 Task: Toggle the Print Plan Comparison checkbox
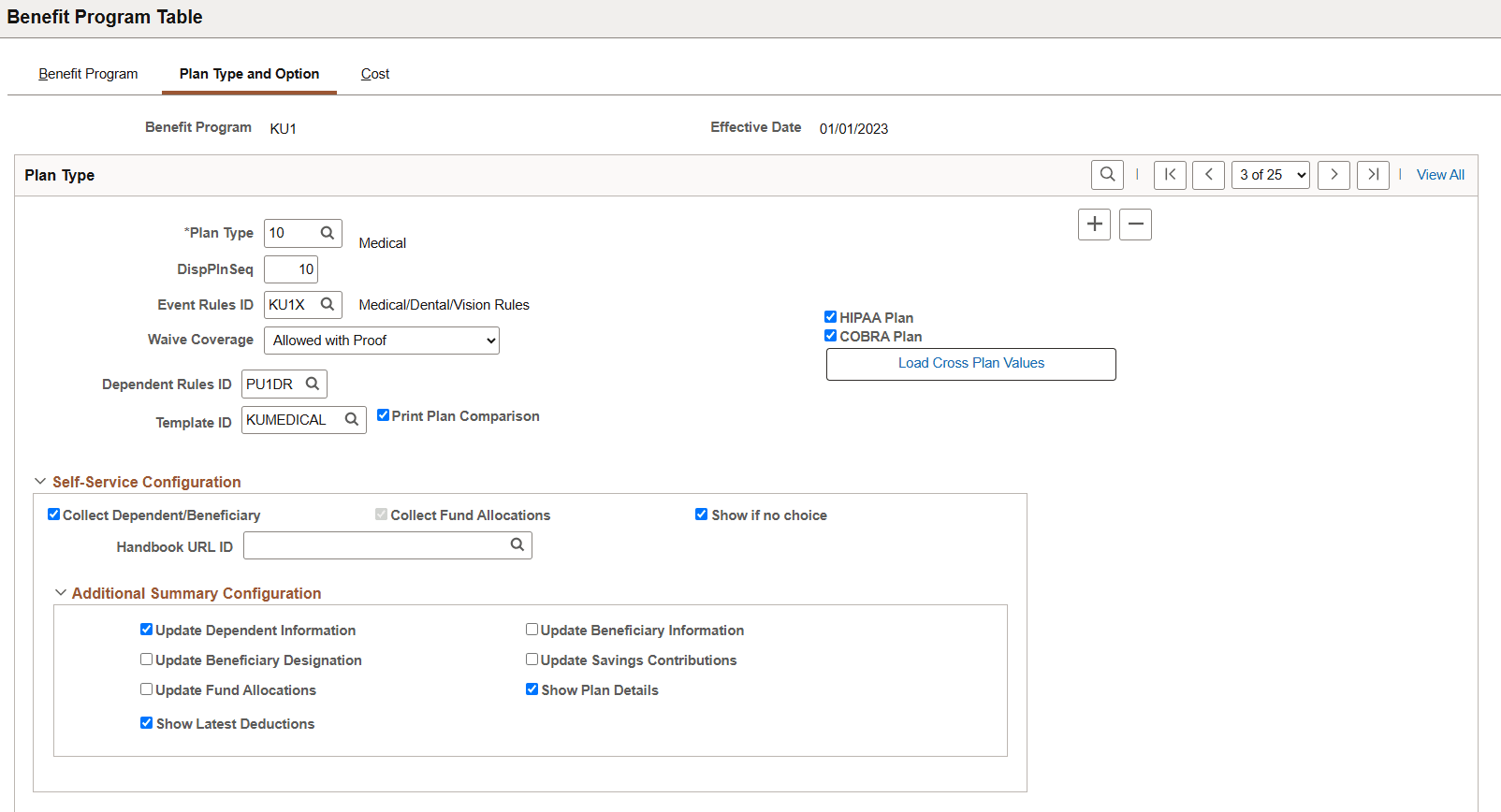[384, 415]
